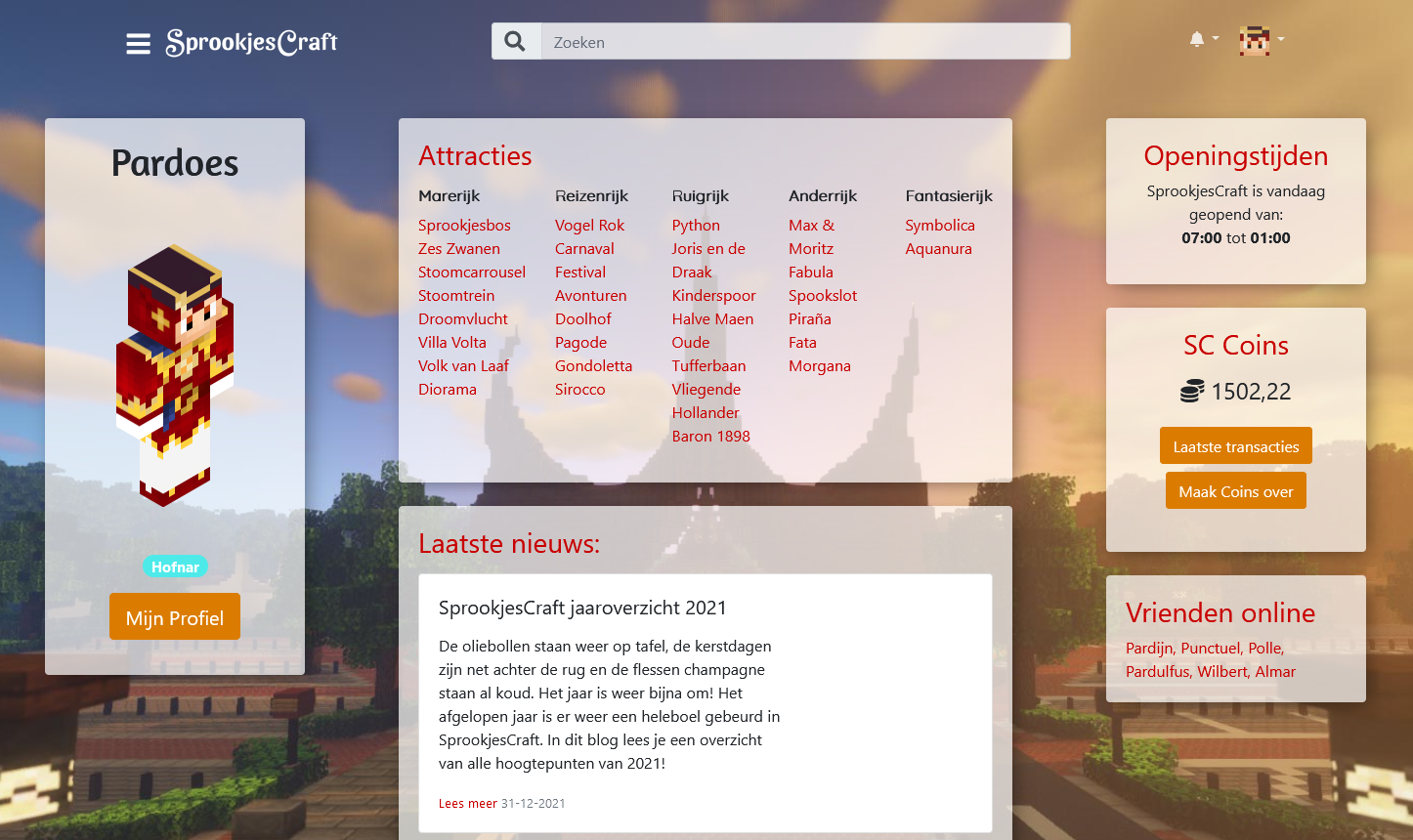Open the Halve Maen link

coord(712,318)
